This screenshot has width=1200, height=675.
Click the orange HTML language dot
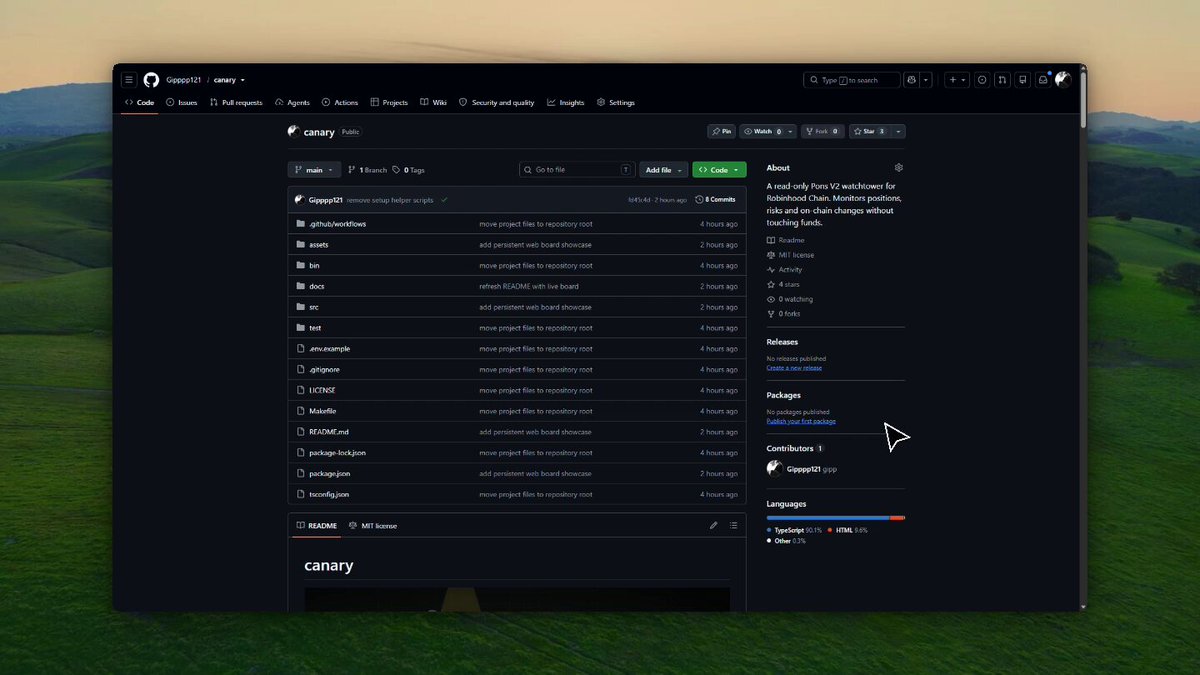tap(830, 530)
